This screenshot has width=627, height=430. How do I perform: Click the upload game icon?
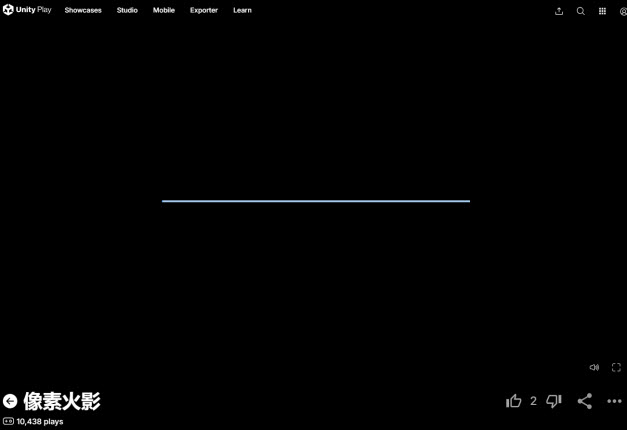click(x=559, y=11)
